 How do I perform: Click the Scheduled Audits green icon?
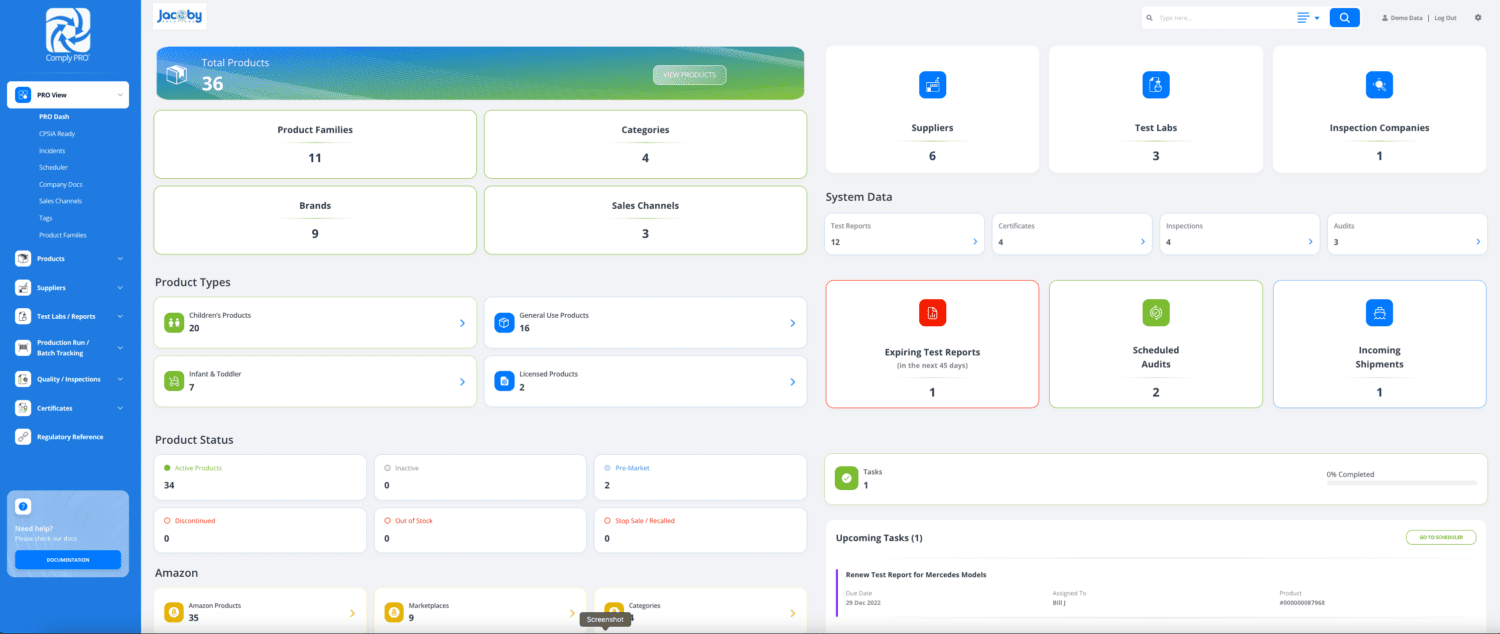pyautogui.click(x=1155, y=312)
